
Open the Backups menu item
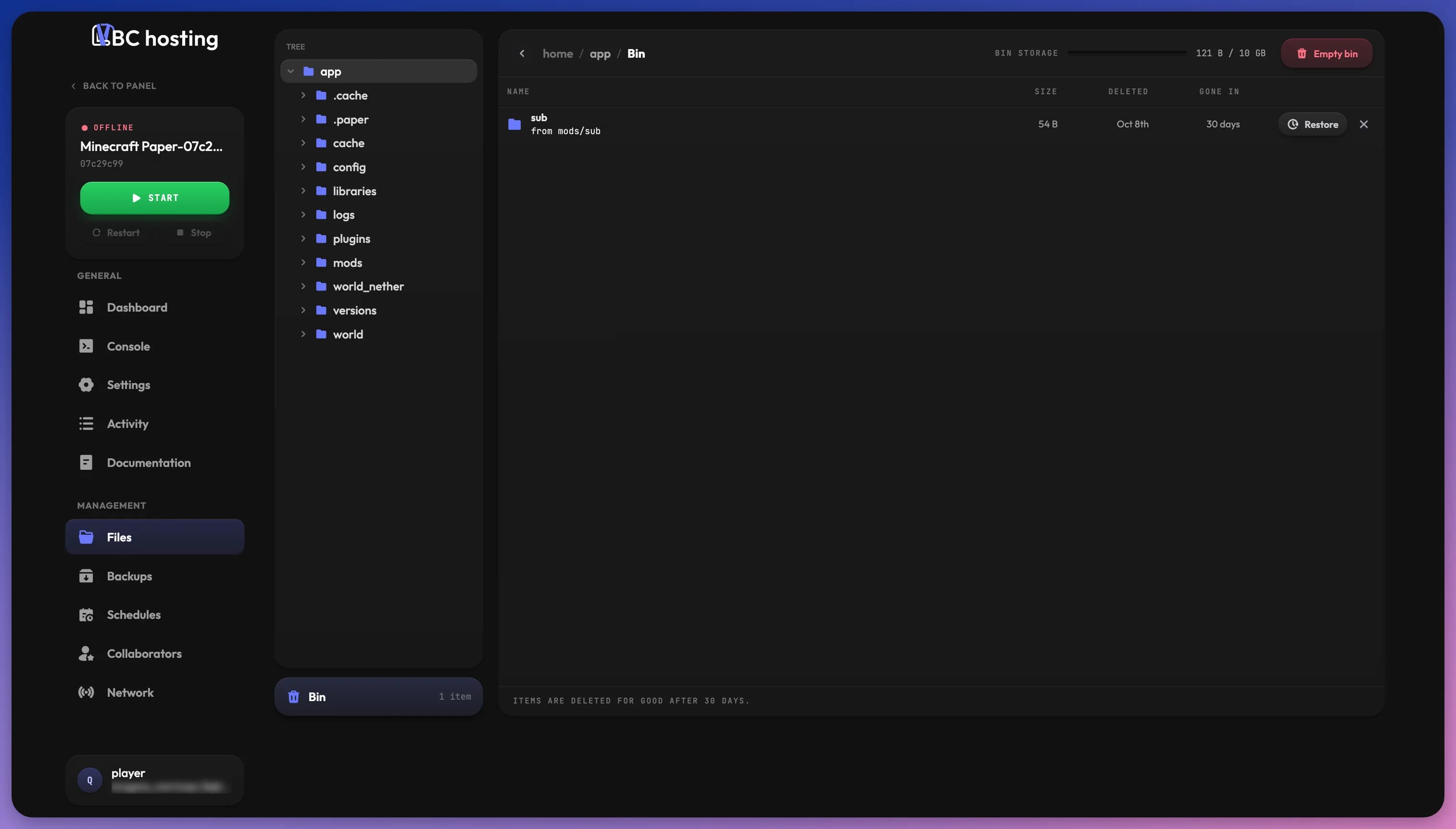pos(155,576)
